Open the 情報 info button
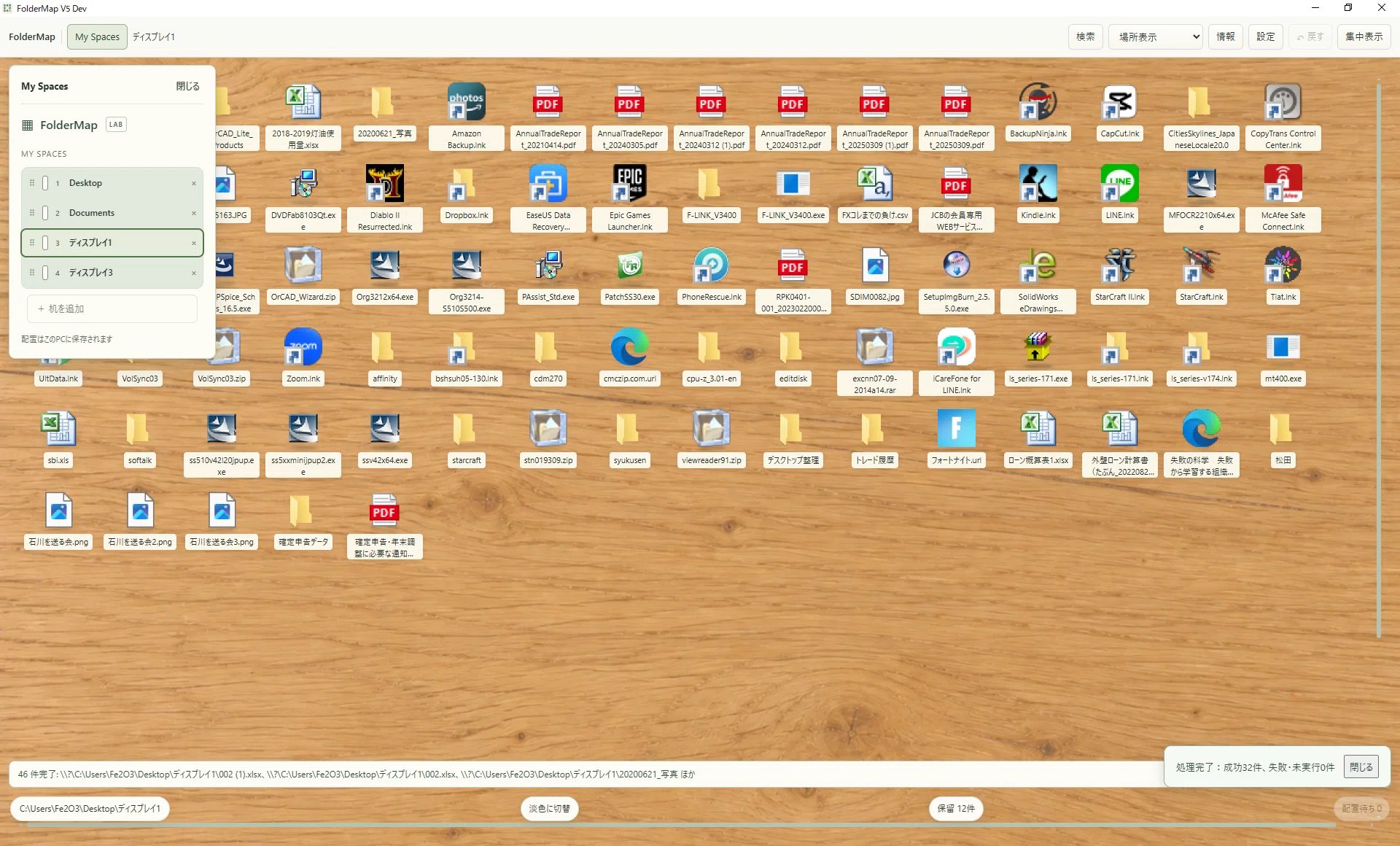The image size is (1400, 846). [x=1226, y=36]
